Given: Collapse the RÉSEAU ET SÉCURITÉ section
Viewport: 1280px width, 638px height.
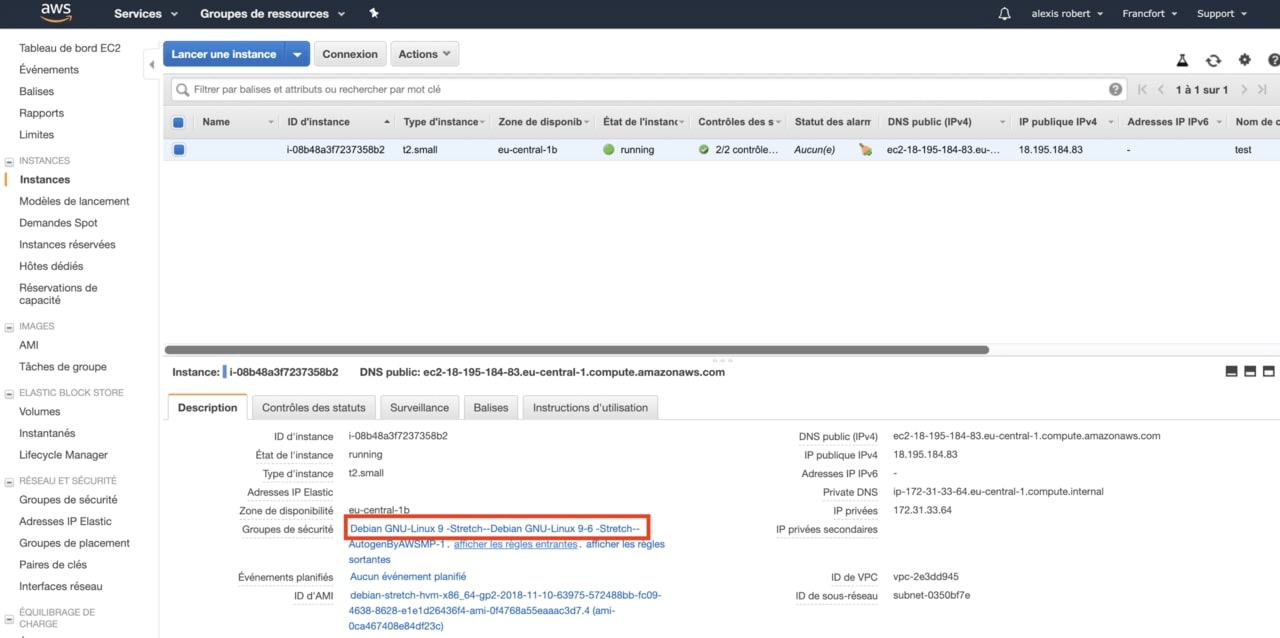Looking at the screenshot, I should (10, 481).
